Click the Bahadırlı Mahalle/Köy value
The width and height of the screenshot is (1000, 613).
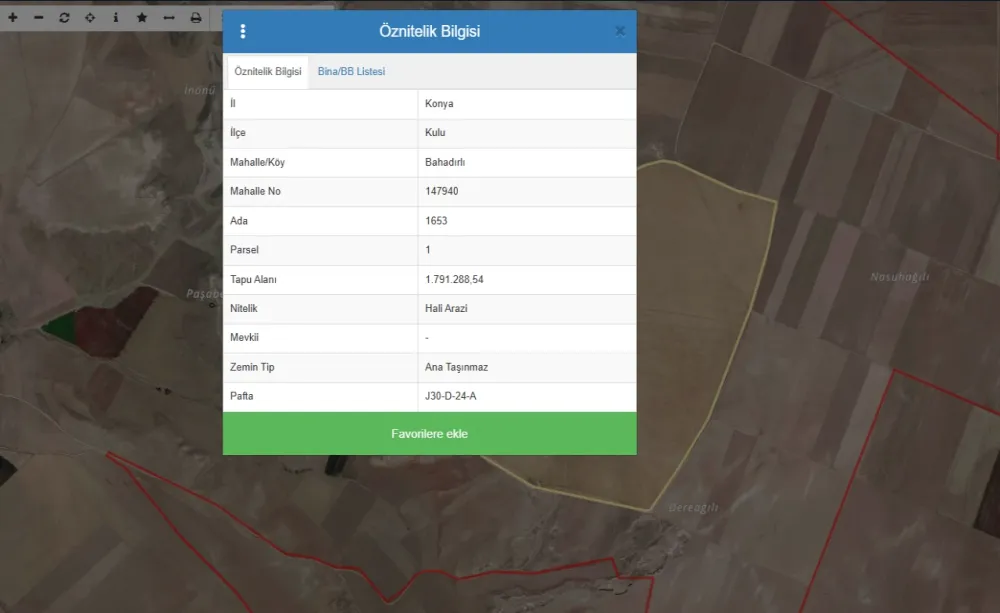[x=445, y=162]
